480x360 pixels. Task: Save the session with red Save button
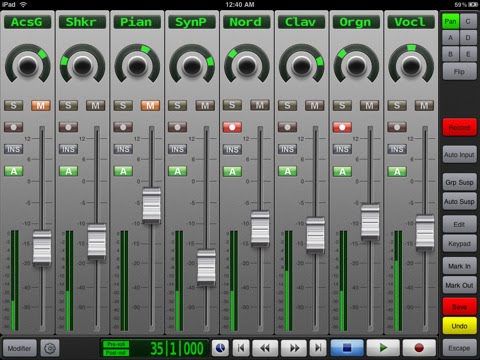459,307
